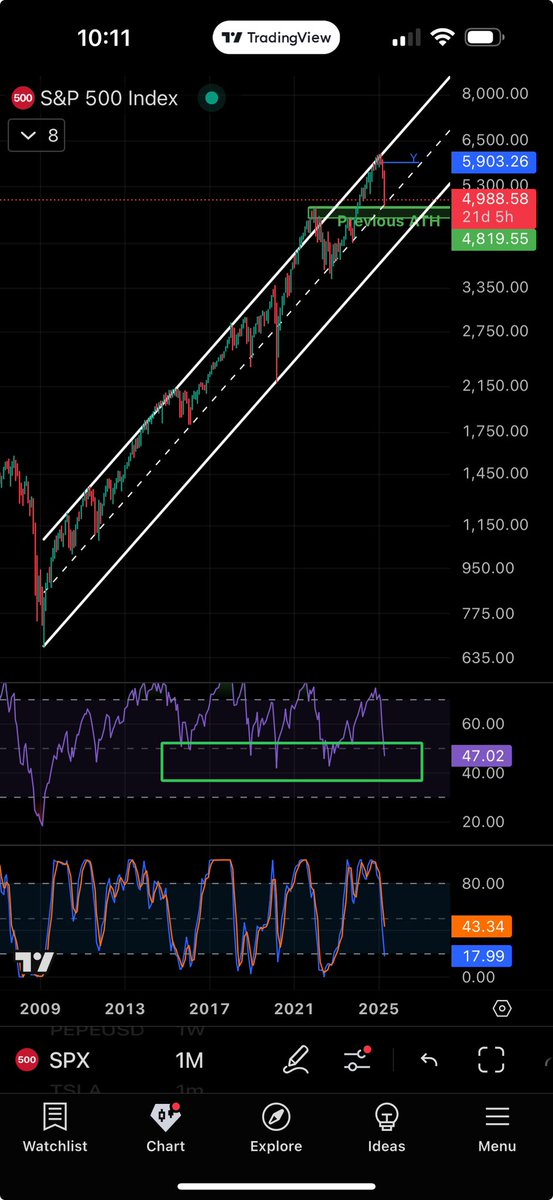Image resolution: width=553 pixels, height=1200 pixels.
Task: Tap the 1,150.00 price scale label
Action: pyautogui.click(x=495, y=524)
